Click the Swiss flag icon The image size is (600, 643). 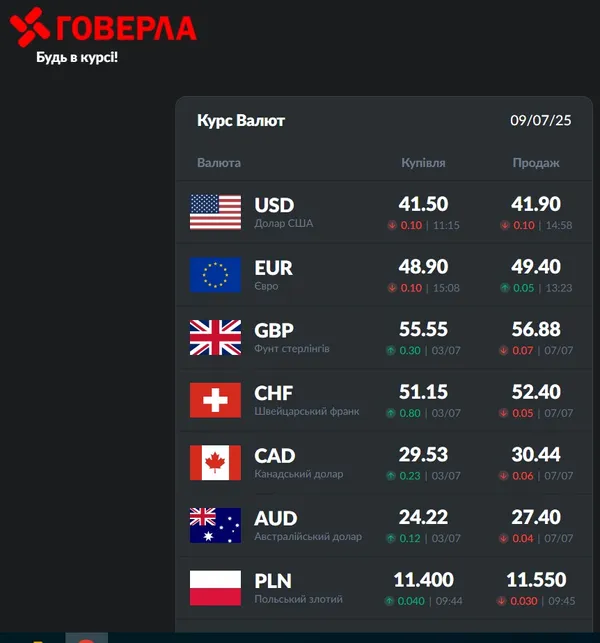[215, 400]
